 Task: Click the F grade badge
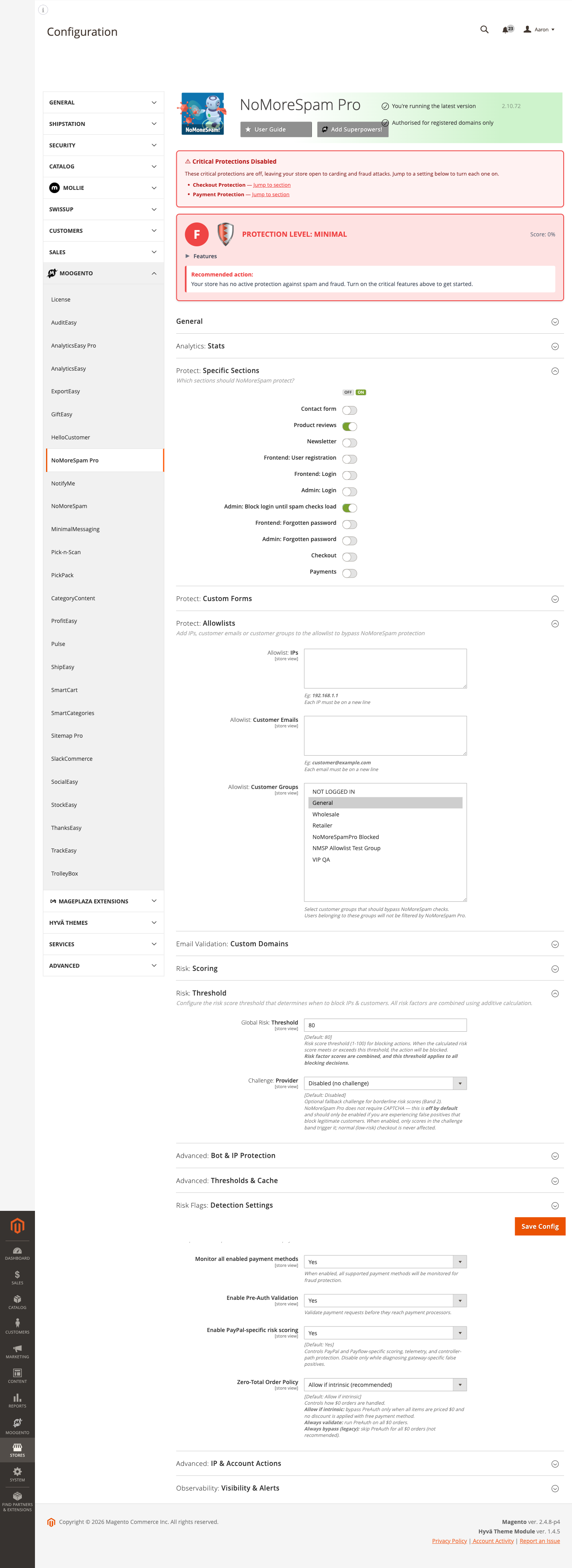point(197,234)
